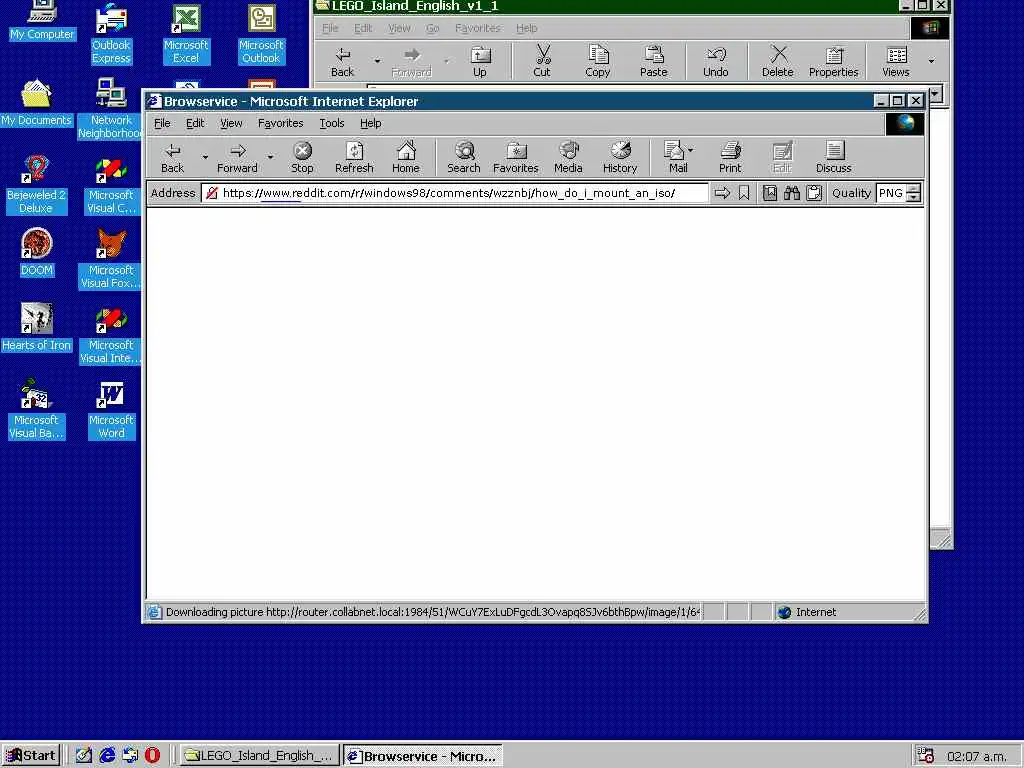The image size is (1024, 768).
Task: Open the Back history dropdown arrow in Internet Explorer
Action: click(x=204, y=157)
